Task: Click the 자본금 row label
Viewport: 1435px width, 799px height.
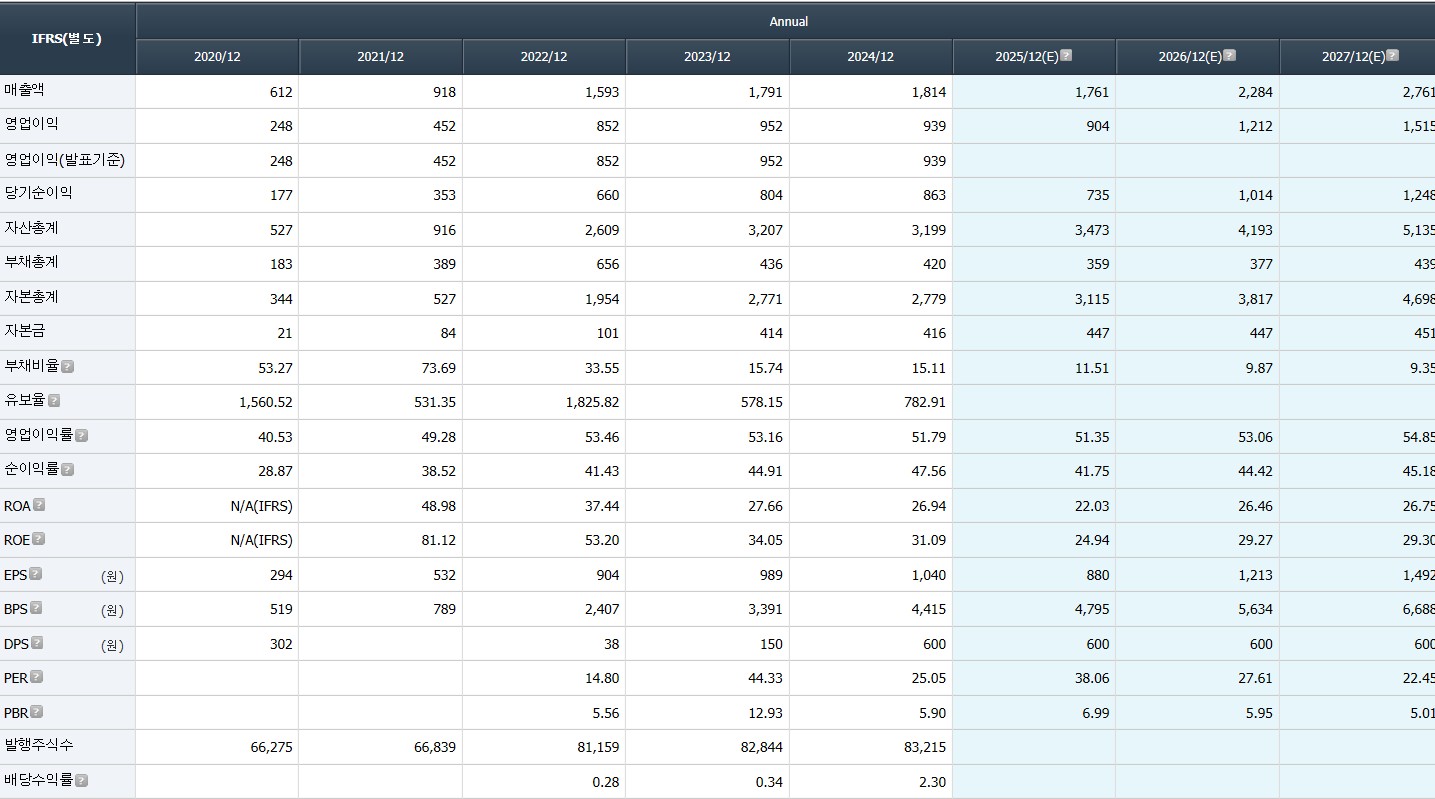Action: pyautogui.click(x=24, y=331)
